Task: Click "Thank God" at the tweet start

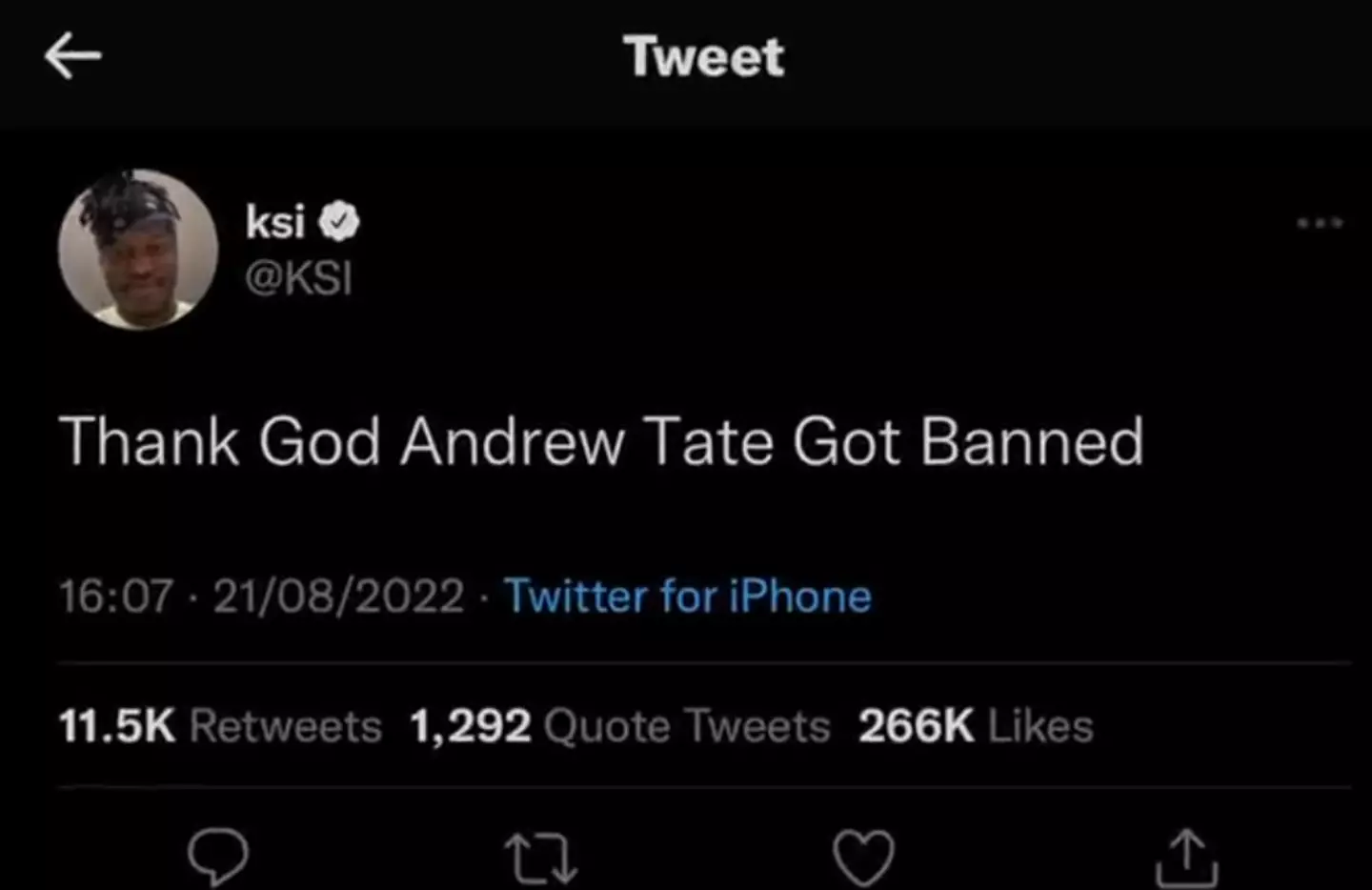Action: pos(219,442)
